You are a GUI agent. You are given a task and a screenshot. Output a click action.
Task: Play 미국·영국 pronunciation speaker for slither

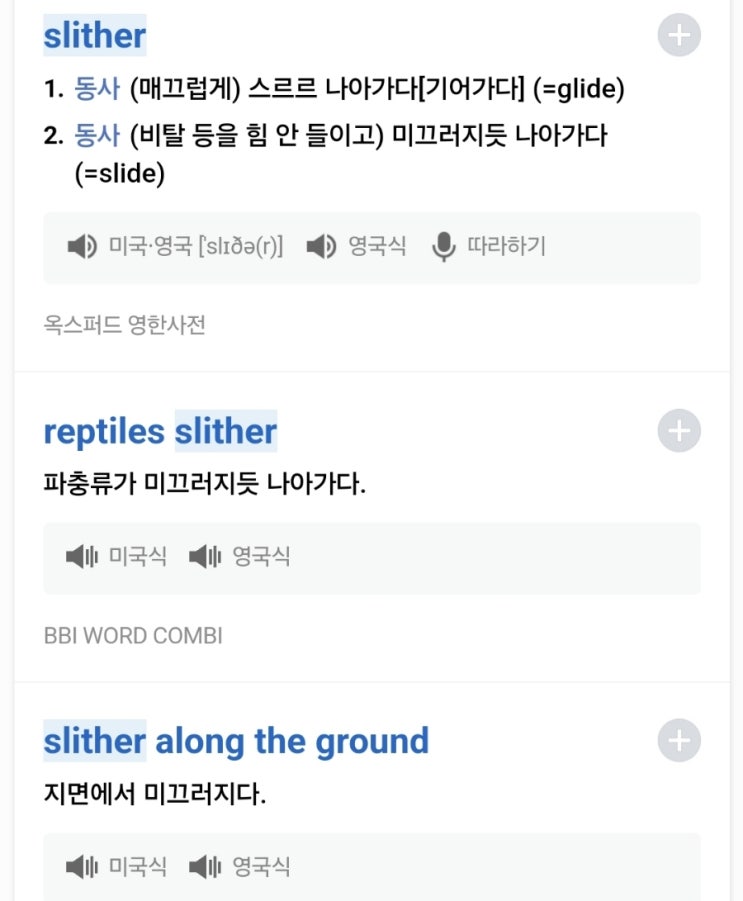point(82,247)
